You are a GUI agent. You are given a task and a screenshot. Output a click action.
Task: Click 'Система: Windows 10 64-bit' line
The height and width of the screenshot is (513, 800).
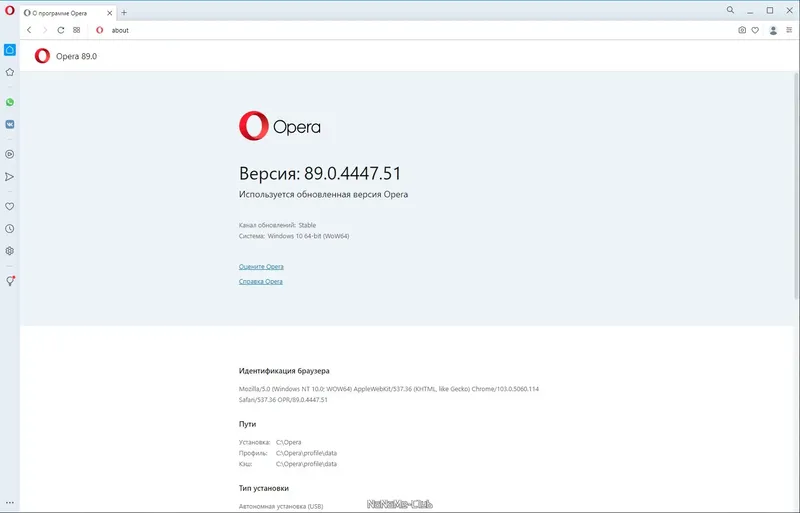(294, 236)
